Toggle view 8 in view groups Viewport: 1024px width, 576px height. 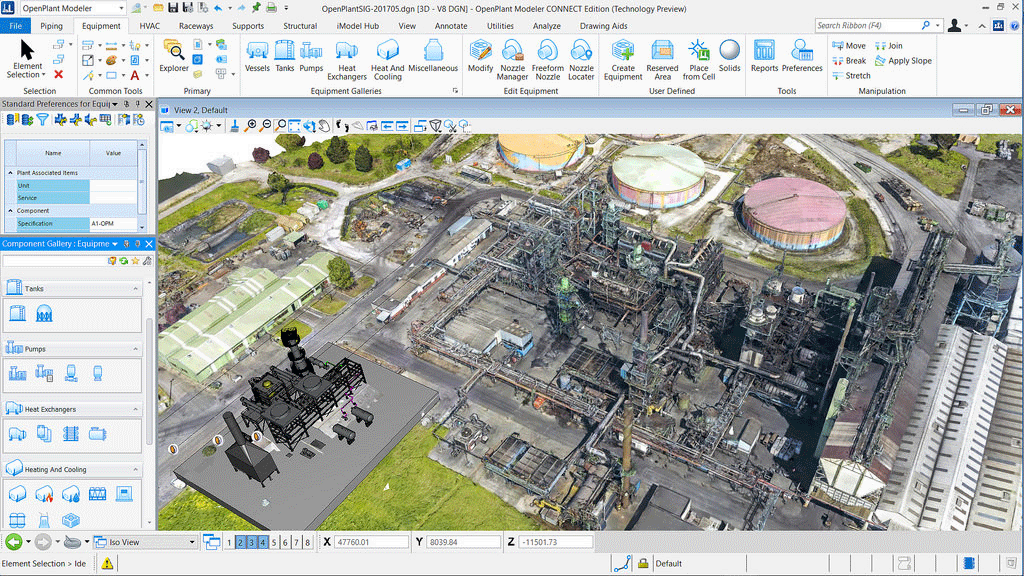(x=307, y=542)
